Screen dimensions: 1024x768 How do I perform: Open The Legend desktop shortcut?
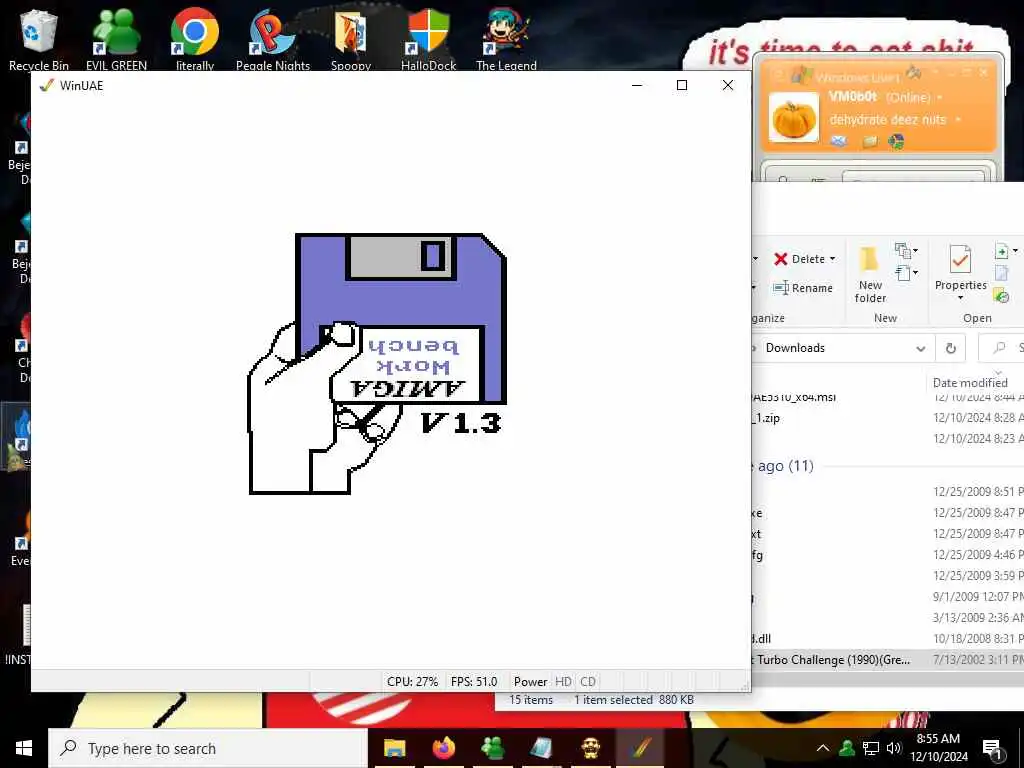coord(506,39)
